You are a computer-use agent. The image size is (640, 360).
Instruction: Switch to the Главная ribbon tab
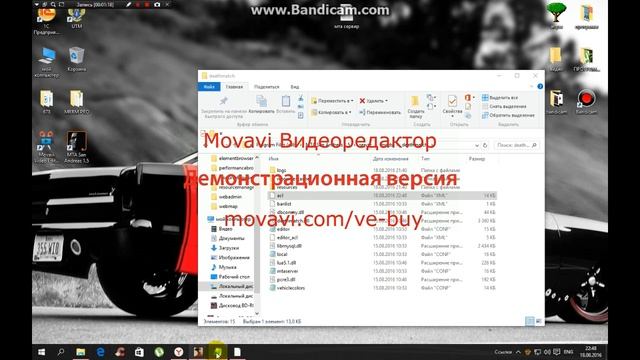coord(234,87)
